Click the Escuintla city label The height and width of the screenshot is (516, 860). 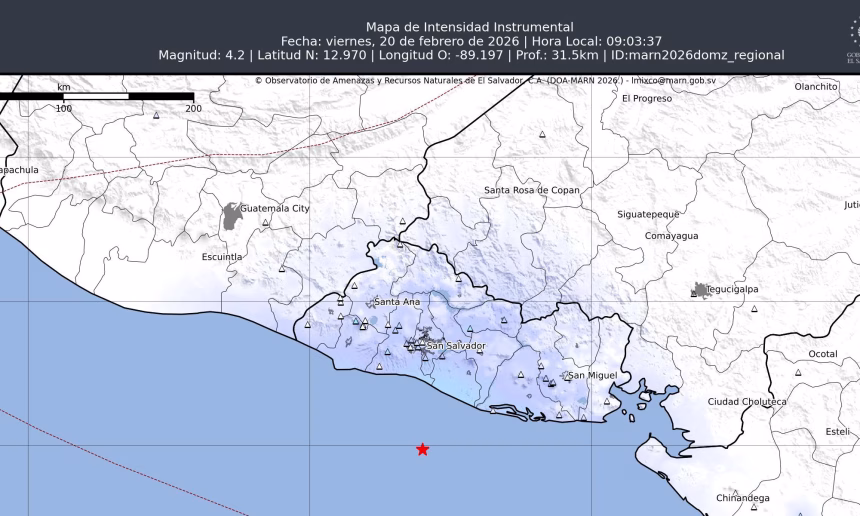pyautogui.click(x=222, y=257)
